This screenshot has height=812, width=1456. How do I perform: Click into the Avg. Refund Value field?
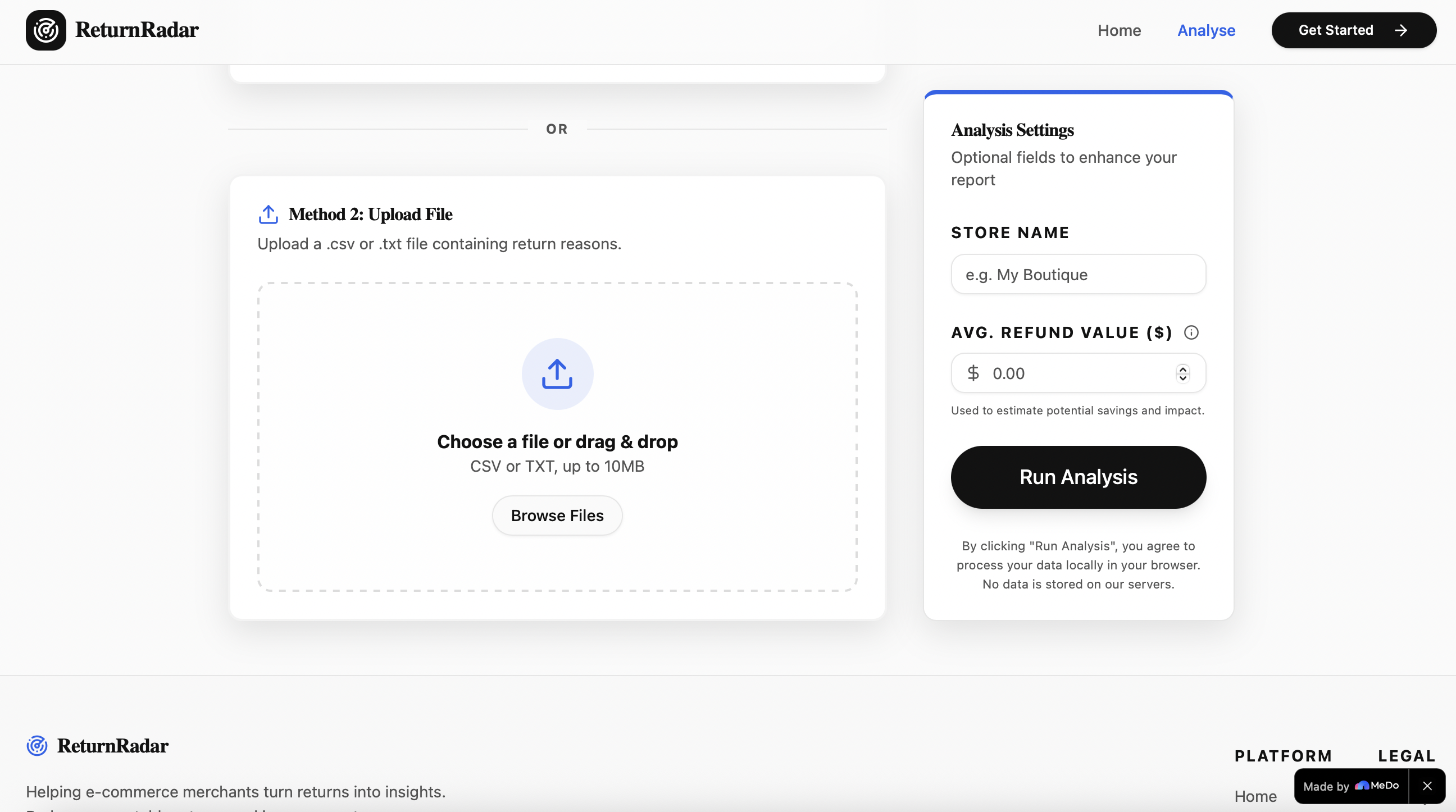tap(1074, 373)
